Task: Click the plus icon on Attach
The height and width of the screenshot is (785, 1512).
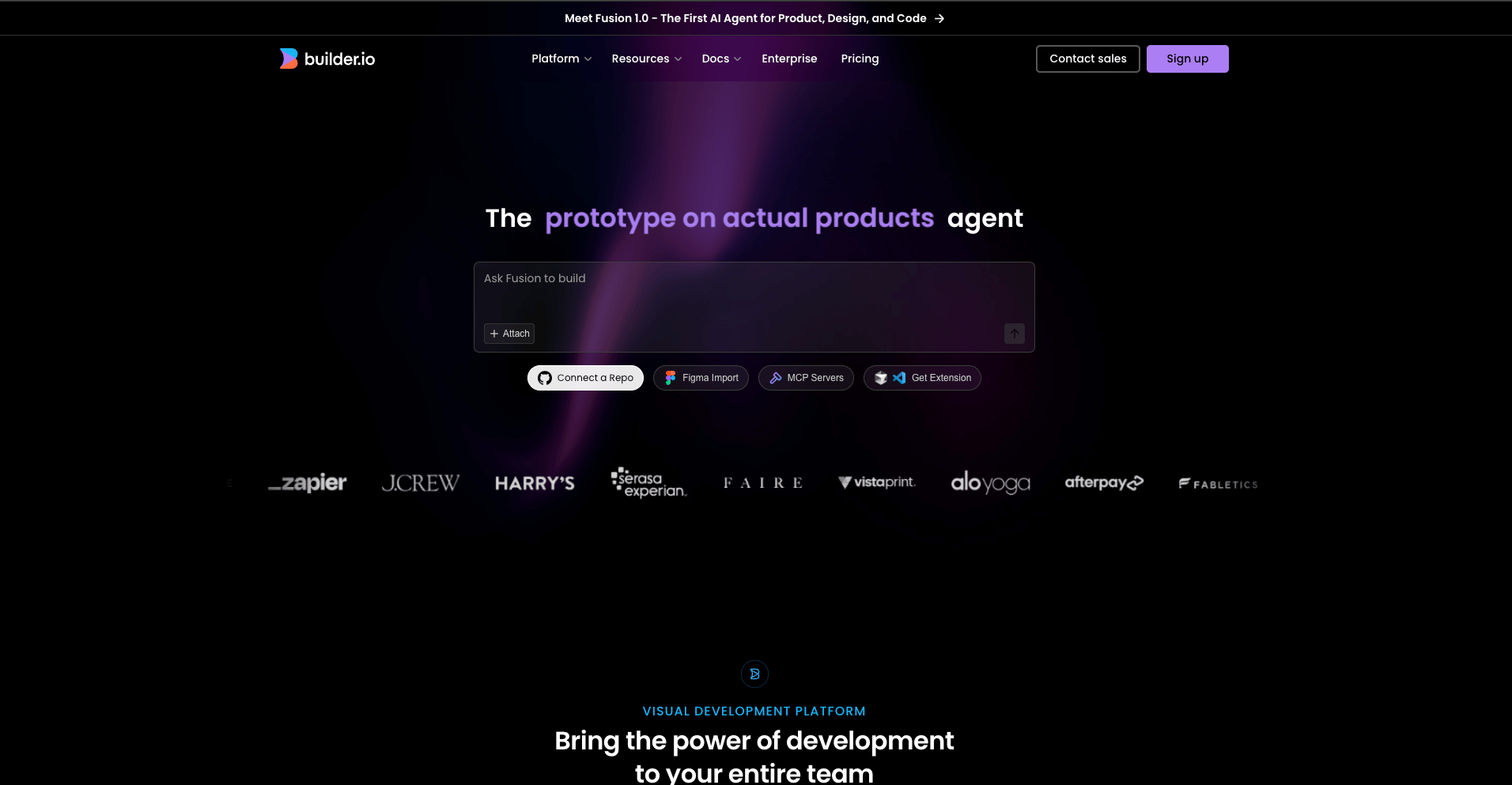Action: pos(494,334)
